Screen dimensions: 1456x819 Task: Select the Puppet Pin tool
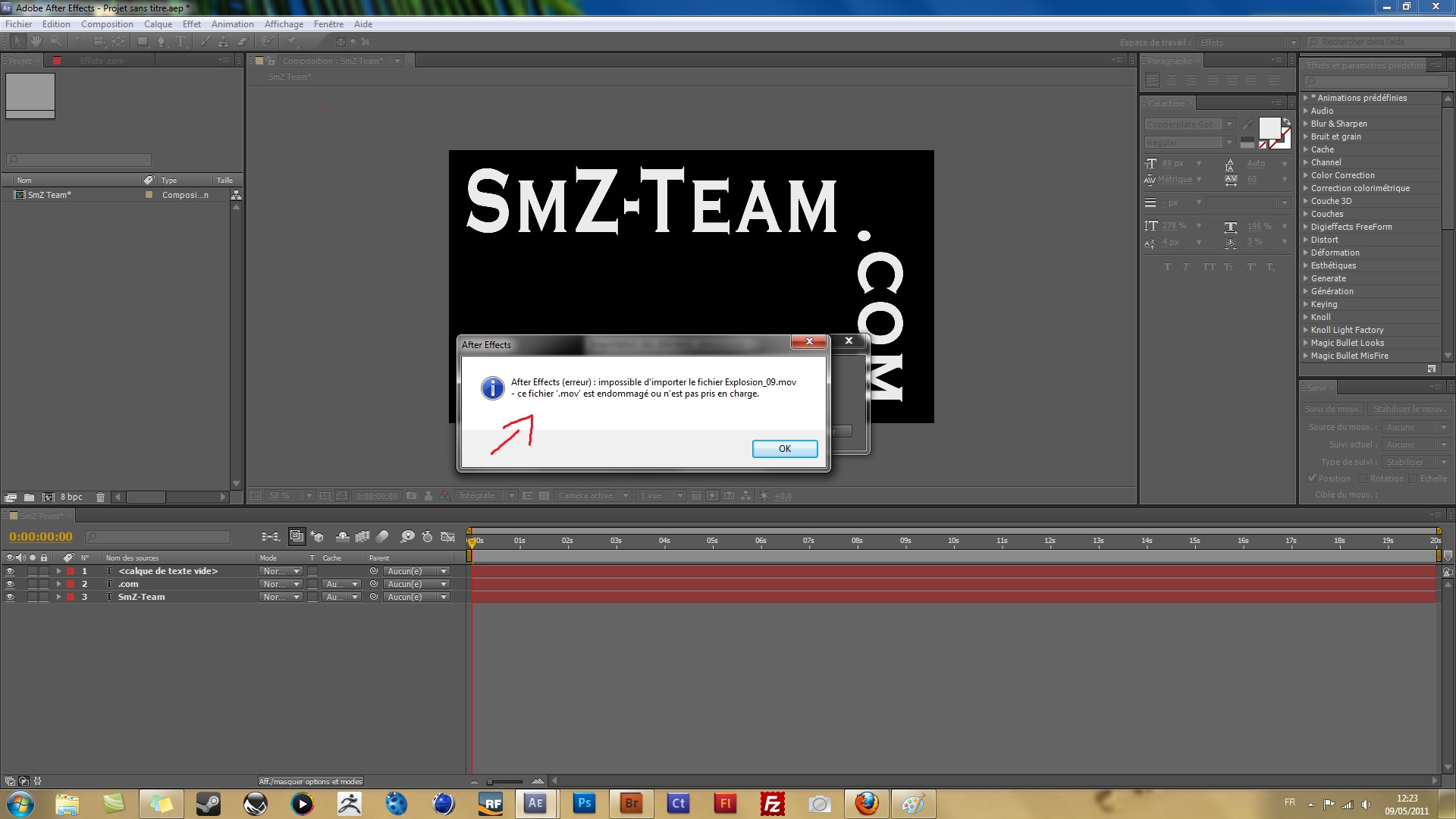coord(293,42)
